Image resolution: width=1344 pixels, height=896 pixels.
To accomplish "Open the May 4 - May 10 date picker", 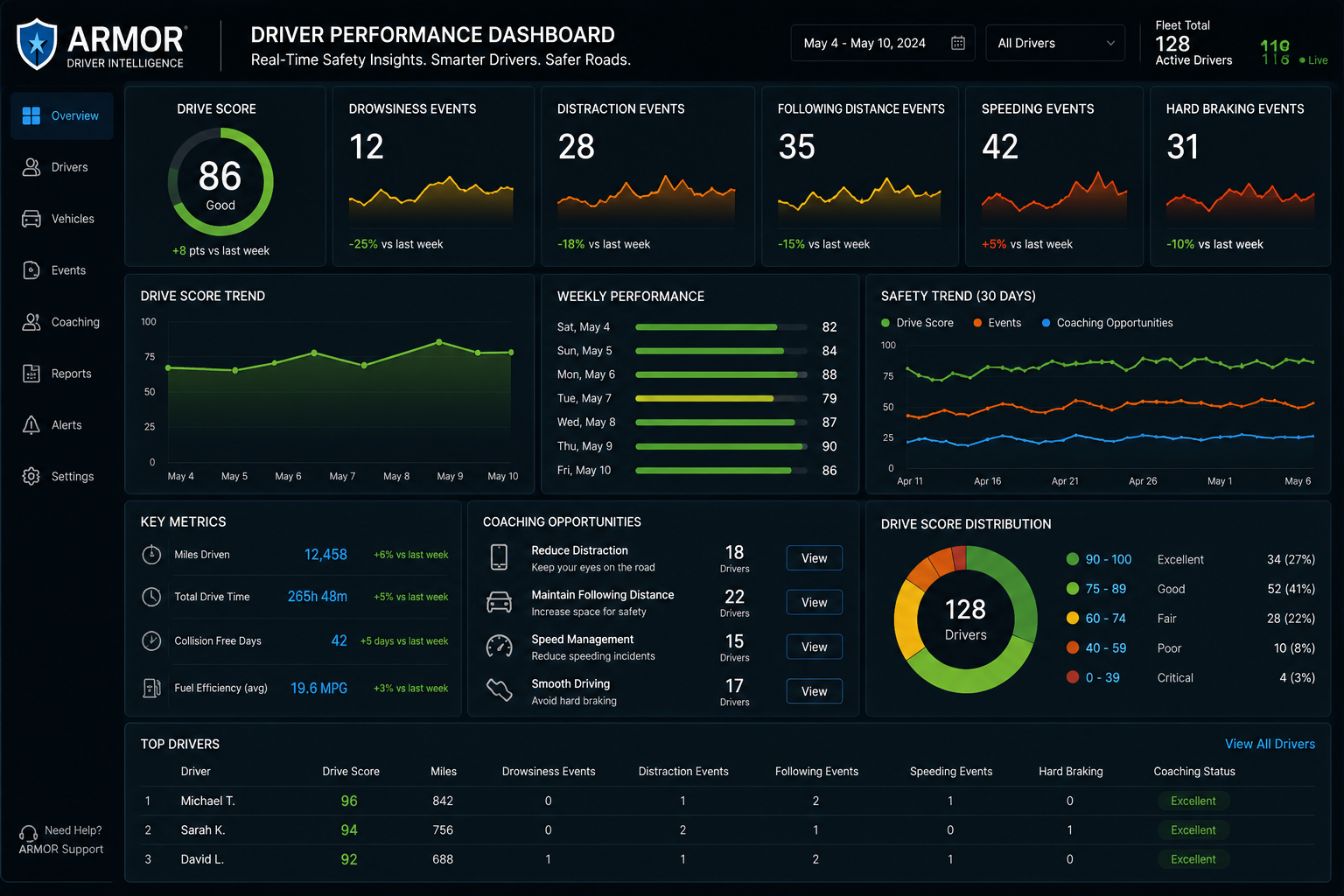I will coord(884,43).
